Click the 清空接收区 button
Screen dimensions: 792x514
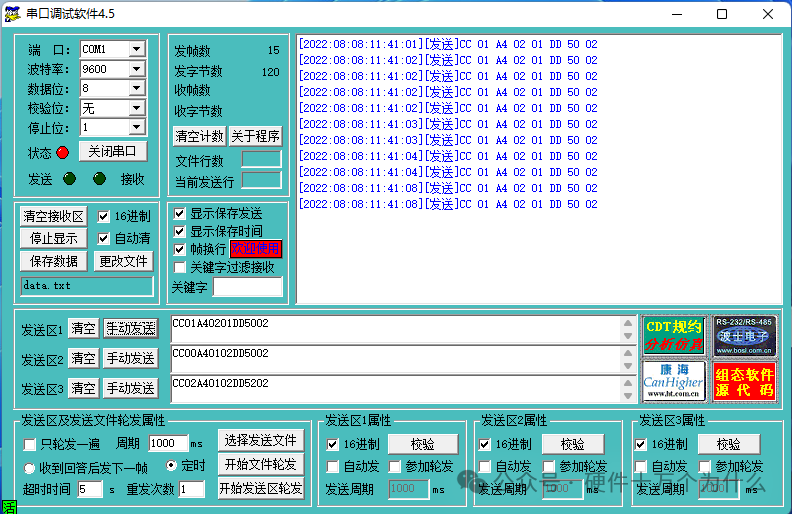(x=54, y=217)
